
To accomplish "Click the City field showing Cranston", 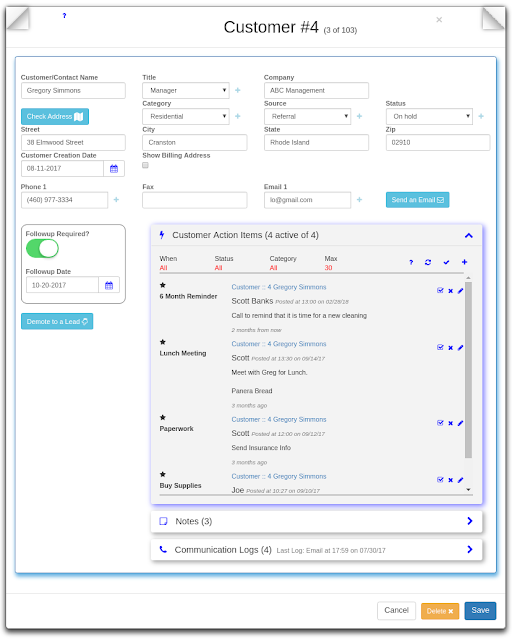I will coord(195,142).
